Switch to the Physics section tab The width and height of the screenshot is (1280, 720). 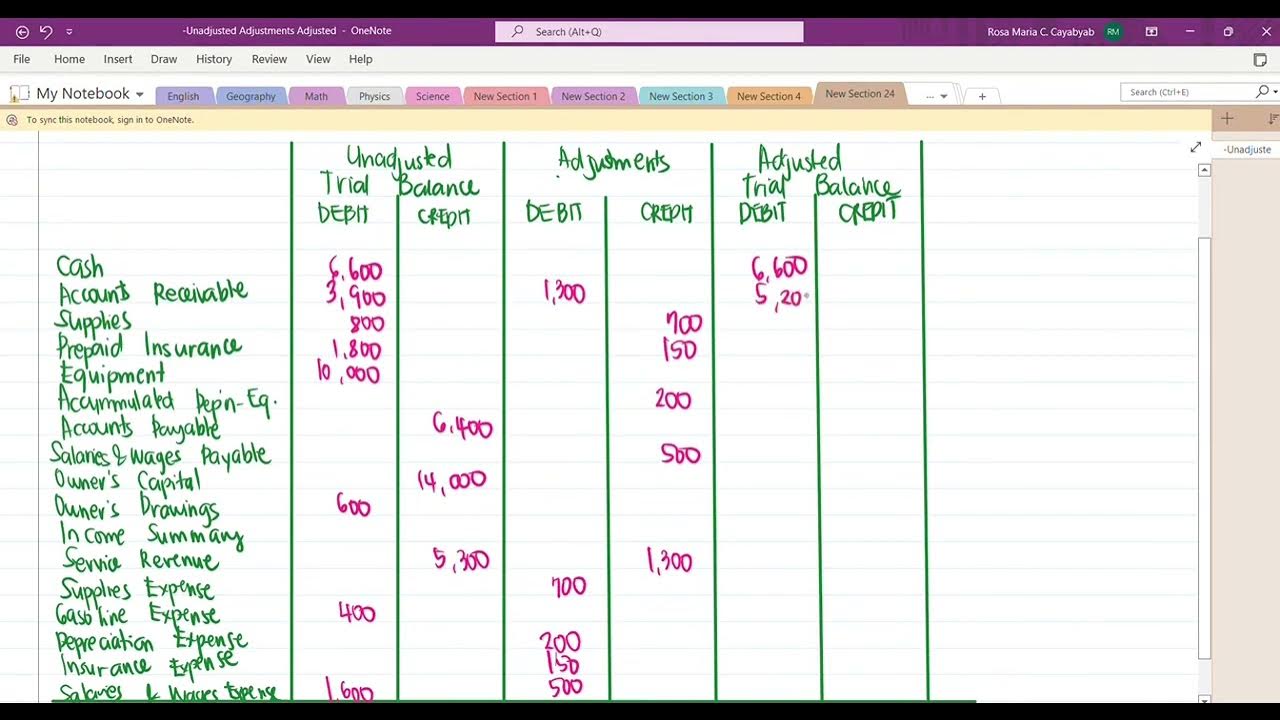click(374, 96)
